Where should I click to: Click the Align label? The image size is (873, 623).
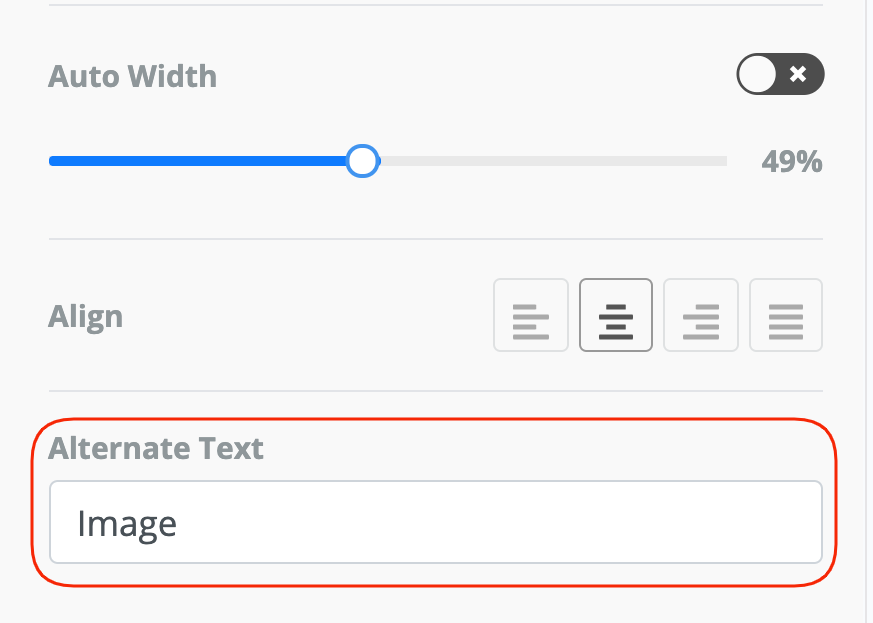click(86, 317)
